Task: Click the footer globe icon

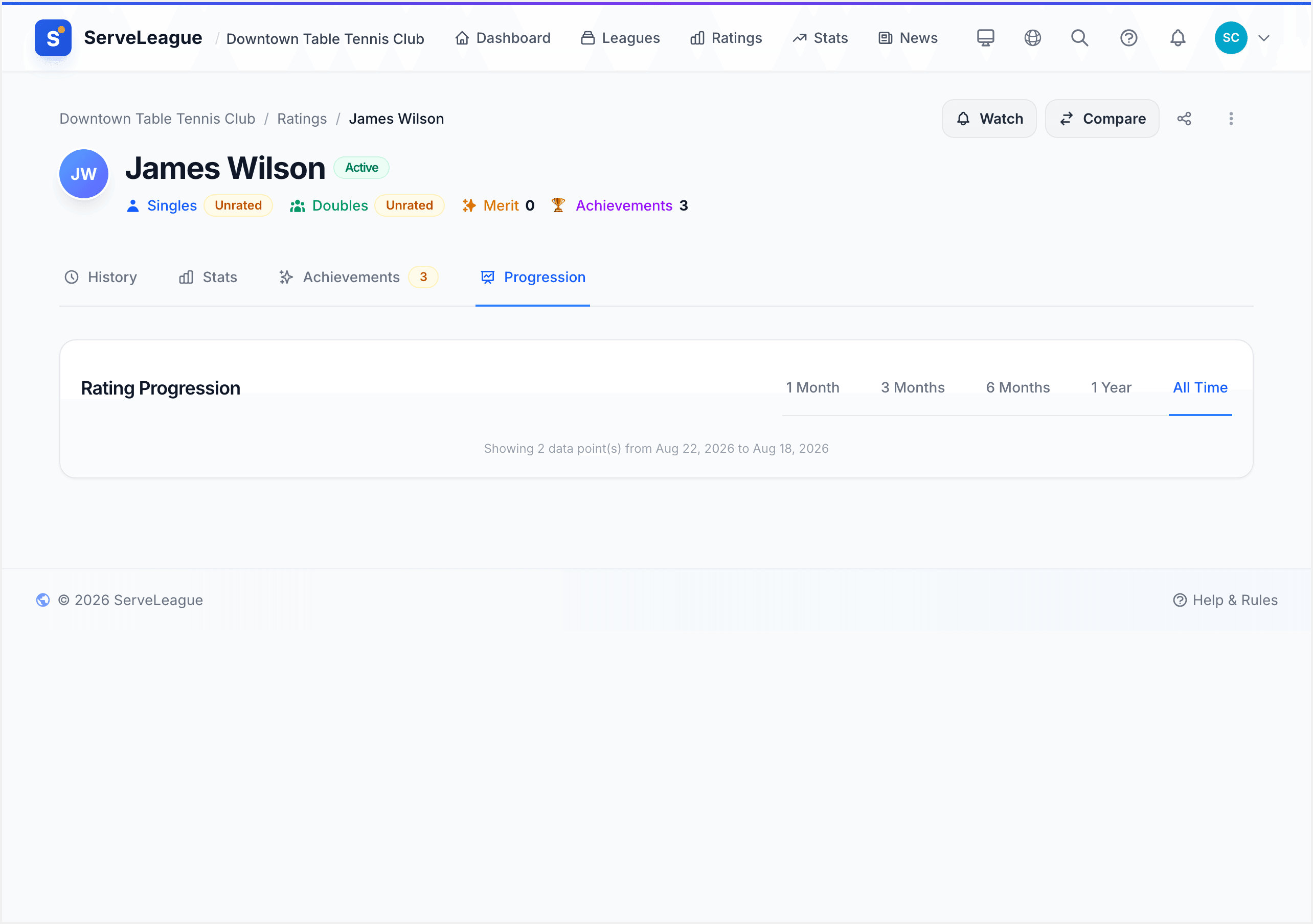Action: point(43,600)
